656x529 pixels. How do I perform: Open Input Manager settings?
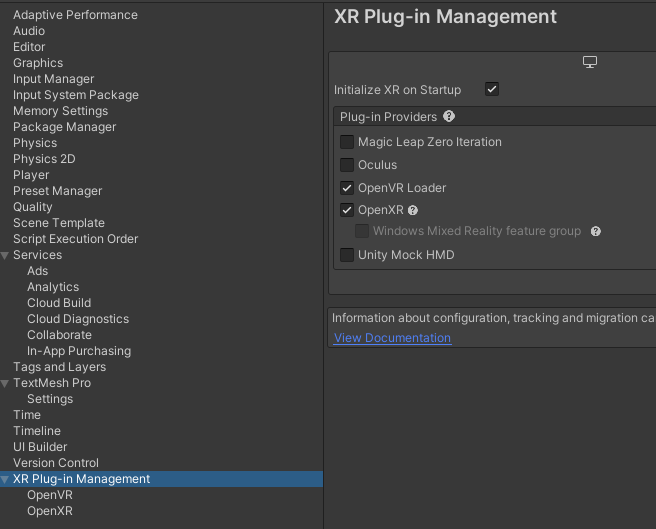click(54, 79)
